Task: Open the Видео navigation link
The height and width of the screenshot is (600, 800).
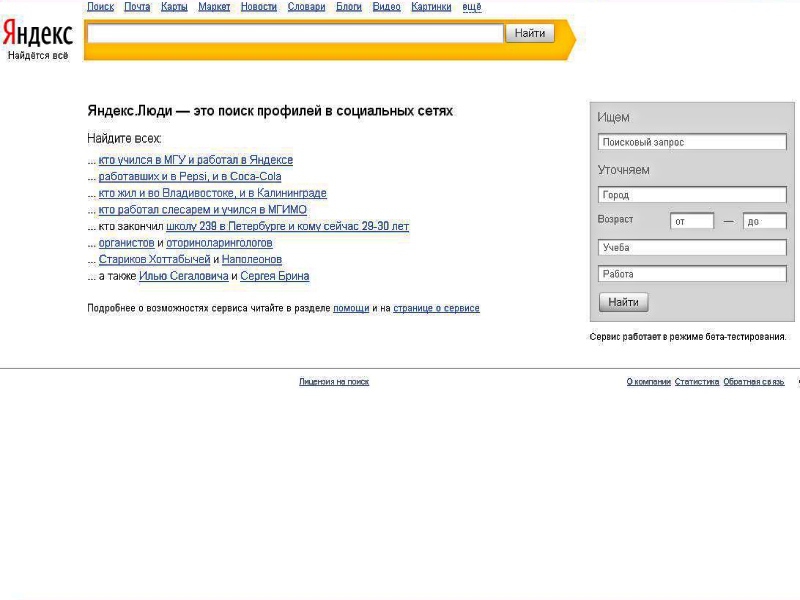Action: 386,7
